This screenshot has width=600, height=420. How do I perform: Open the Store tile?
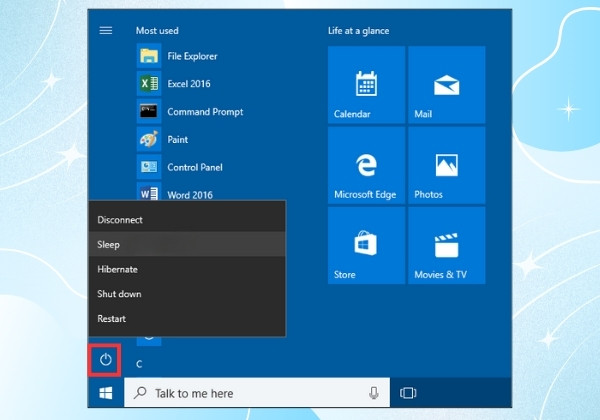[x=366, y=246]
